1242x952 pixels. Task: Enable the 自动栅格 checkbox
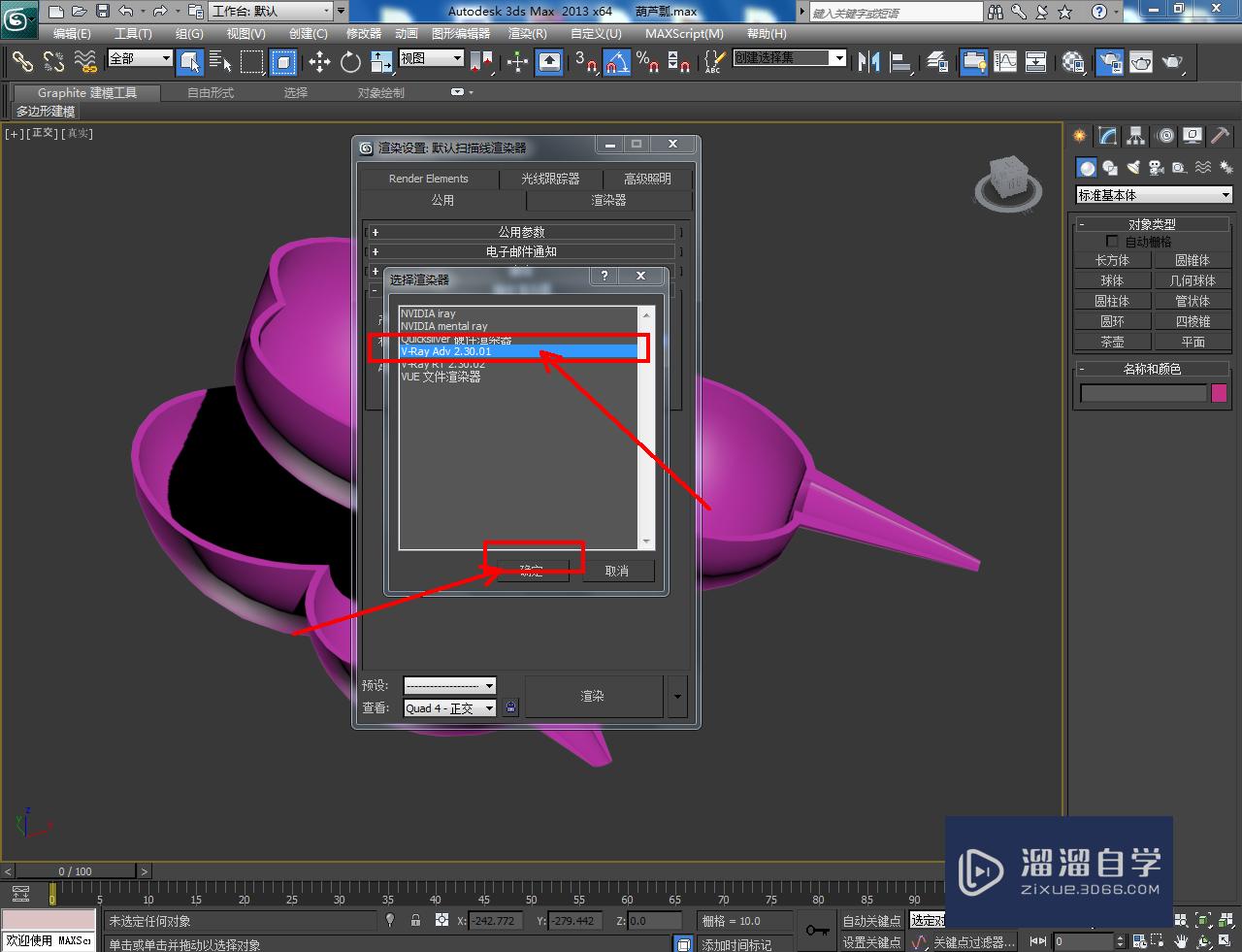[x=1112, y=241]
